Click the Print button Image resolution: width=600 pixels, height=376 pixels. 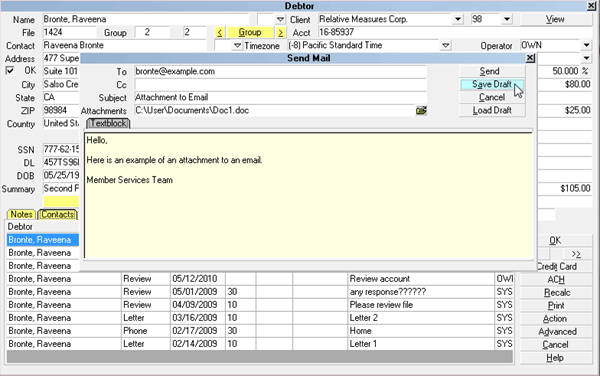[x=556, y=306]
